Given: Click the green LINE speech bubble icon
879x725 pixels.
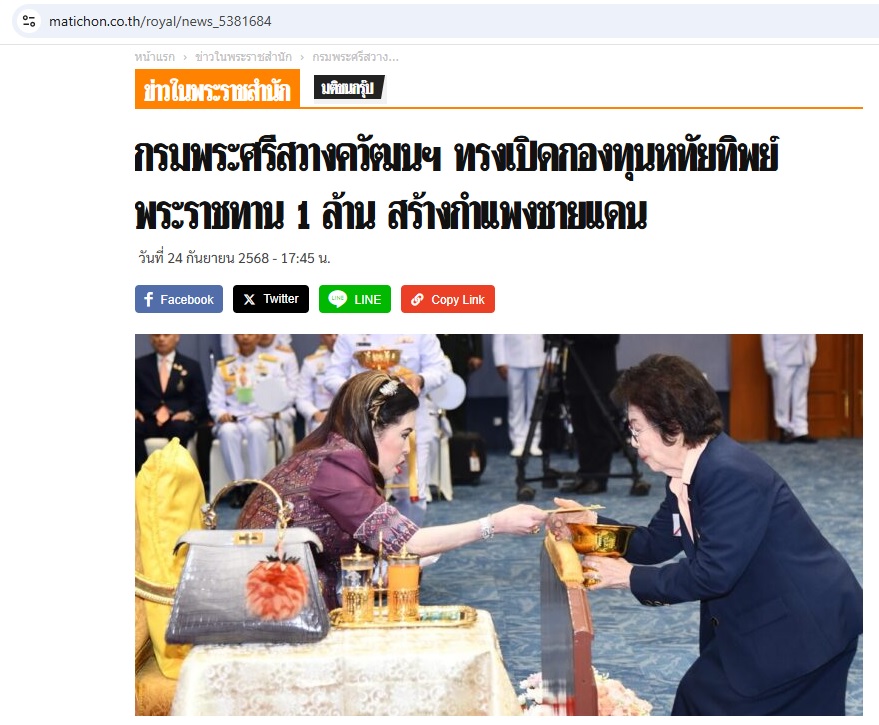Looking at the screenshot, I should [x=337, y=299].
